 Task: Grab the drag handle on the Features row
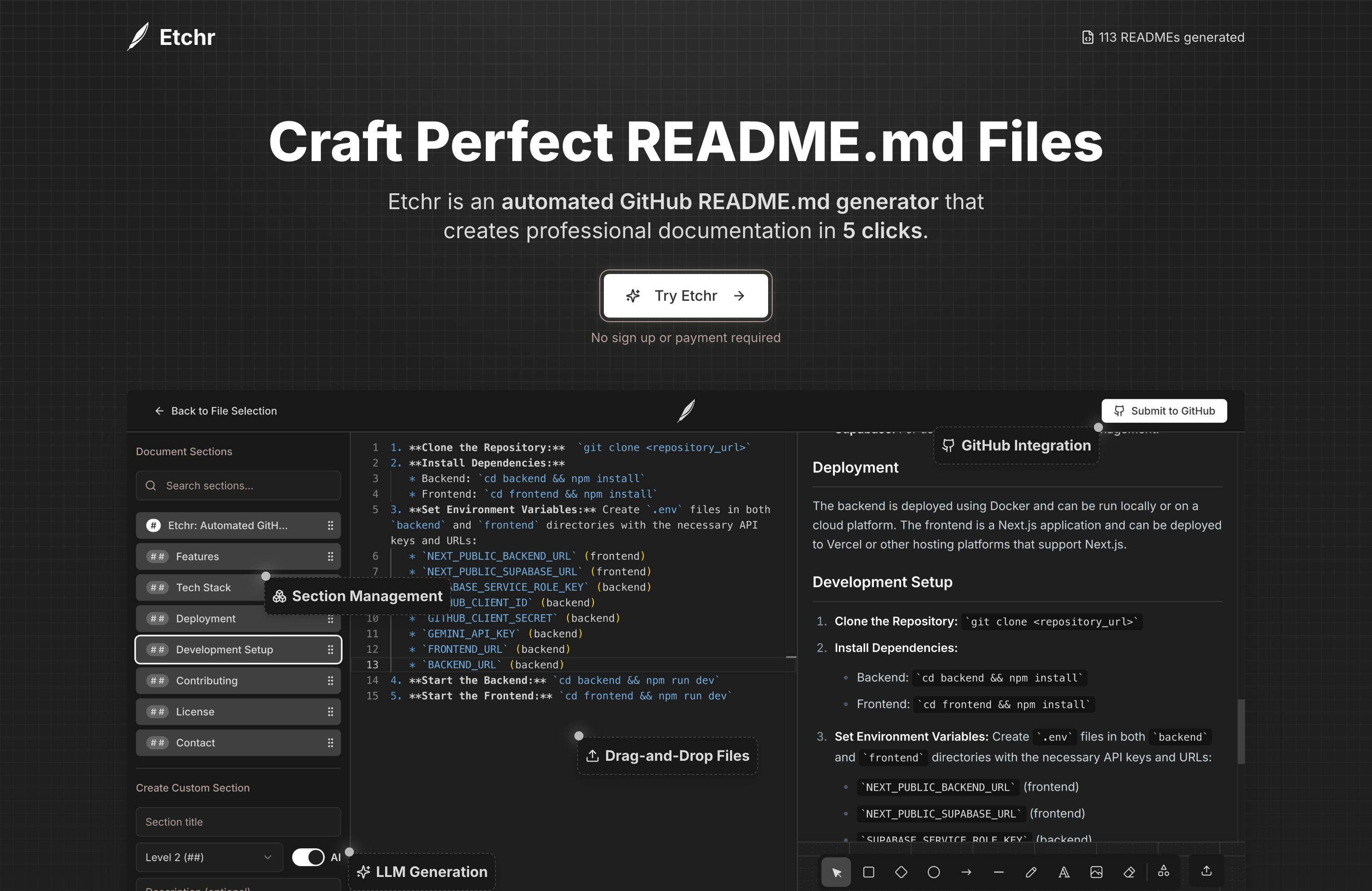point(330,557)
